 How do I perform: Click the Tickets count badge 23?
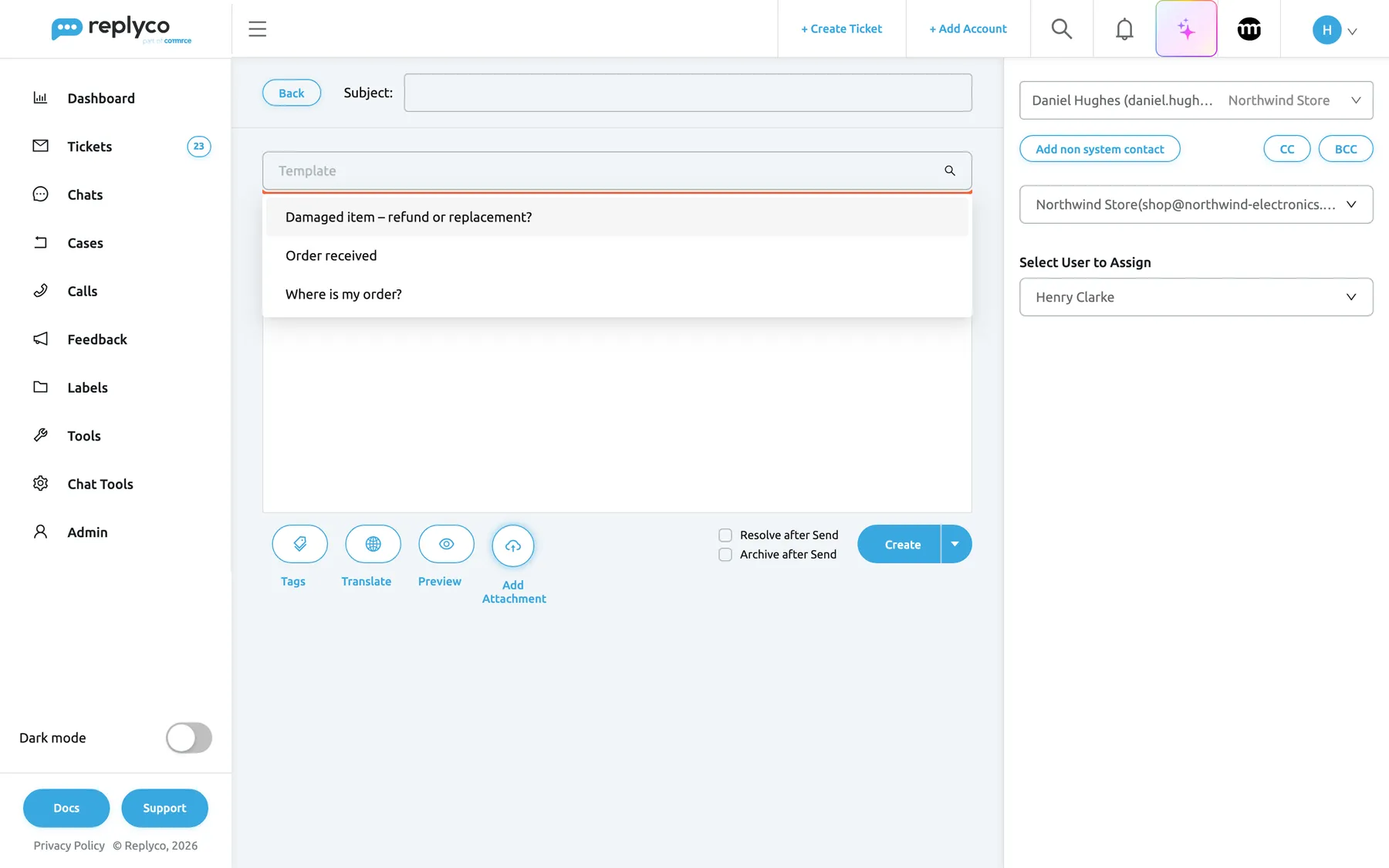[198, 146]
